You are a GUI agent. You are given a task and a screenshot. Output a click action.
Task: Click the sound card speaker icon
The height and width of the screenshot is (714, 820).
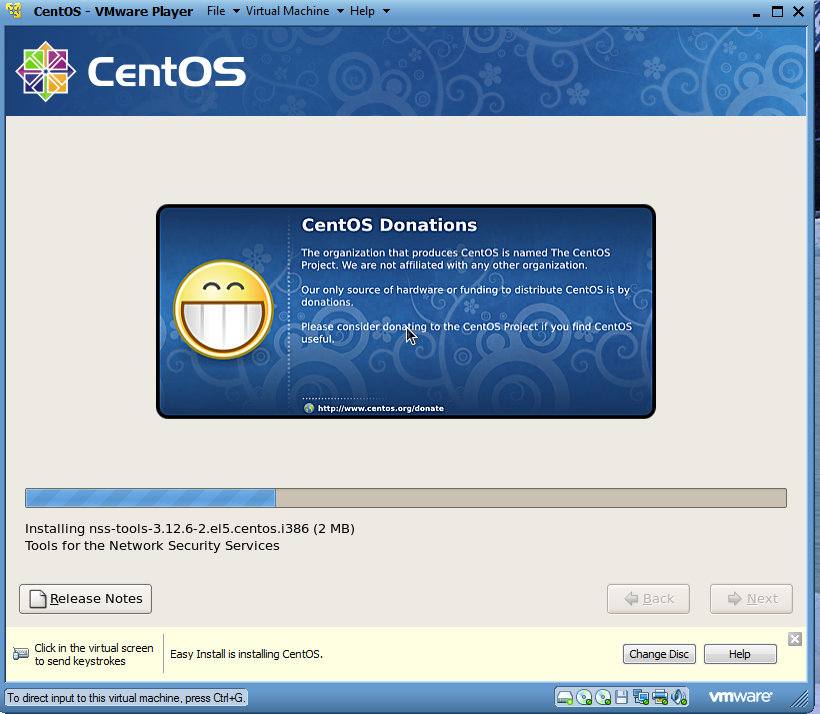pos(679,697)
